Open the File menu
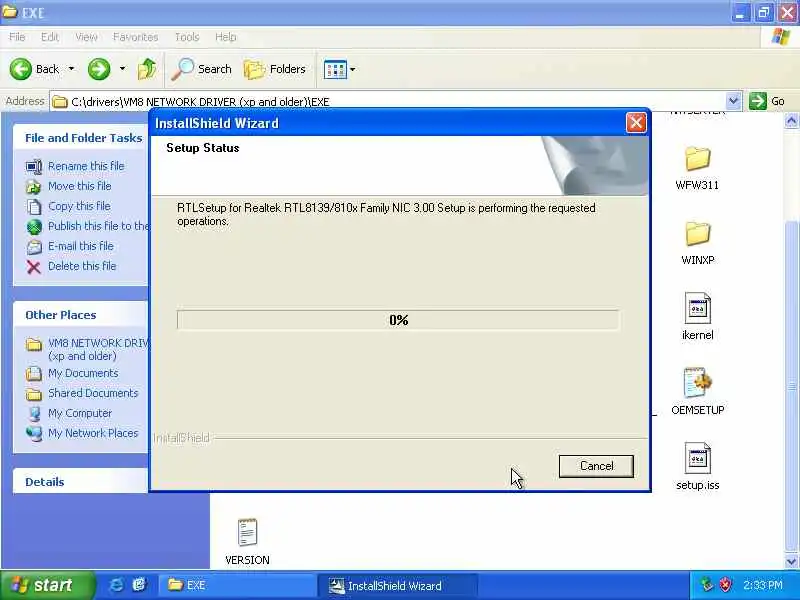Image resolution: width=800 pixels, height=600 pixels. 17,37
